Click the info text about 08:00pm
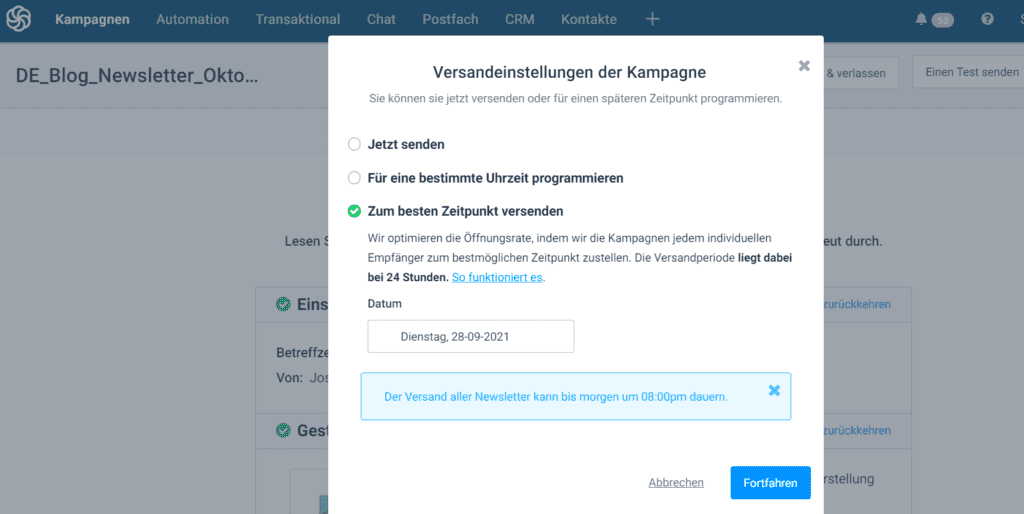 (x=556, y=396)
